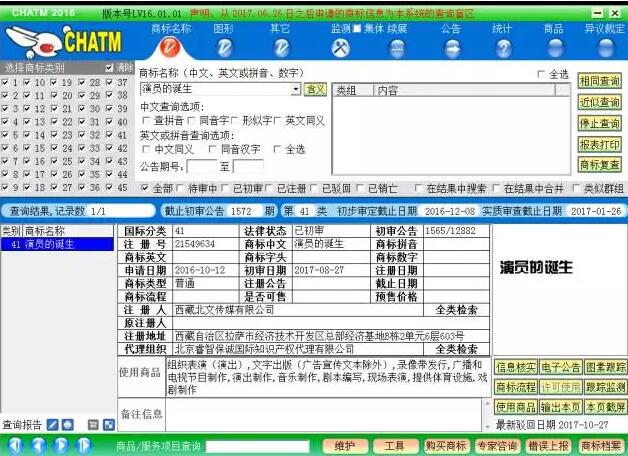The height and width of the screenshot is (456, 628).
Task: Click the 演员的诞生 trademark image preview
Action: tap(536, 267)
